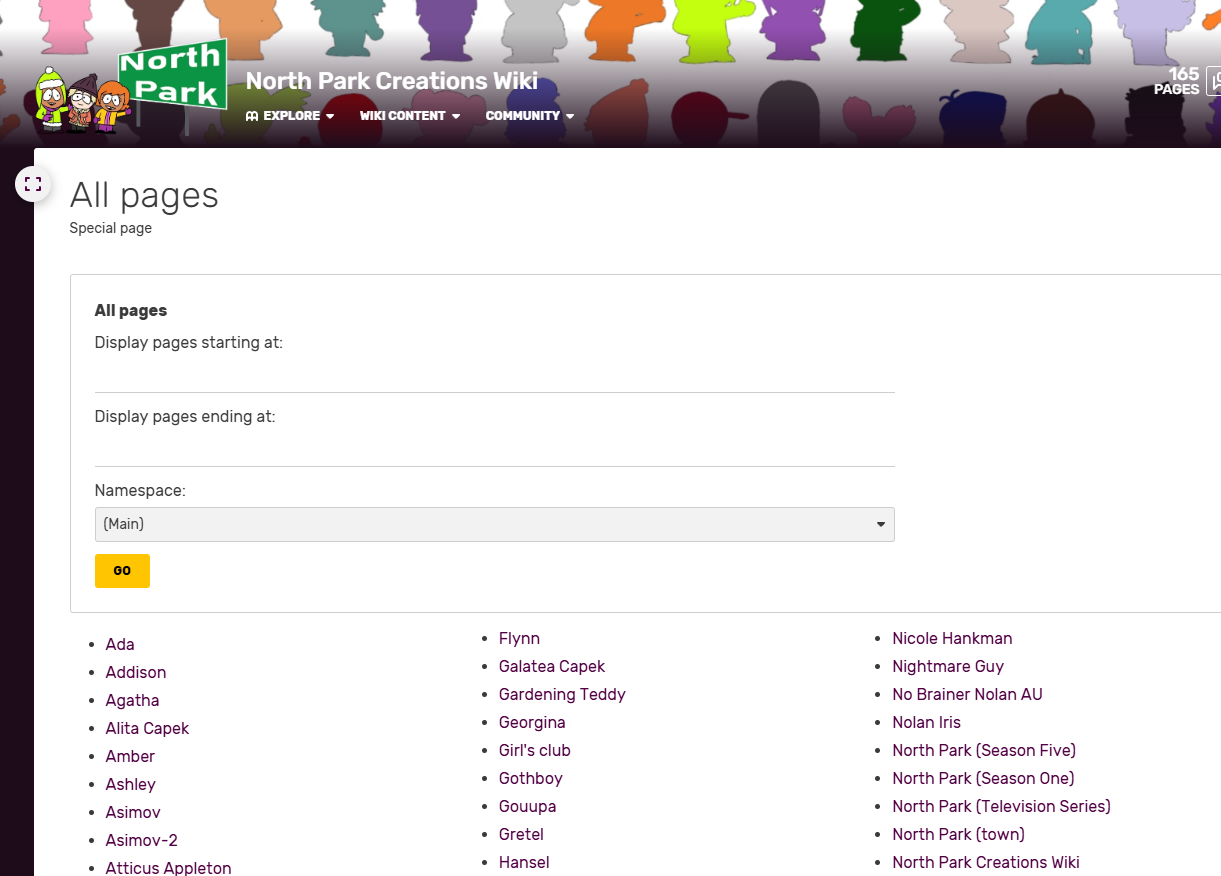Open the Georgina page link
Image resolution: width=1221 pixels, height=876 pixels.
532,723
